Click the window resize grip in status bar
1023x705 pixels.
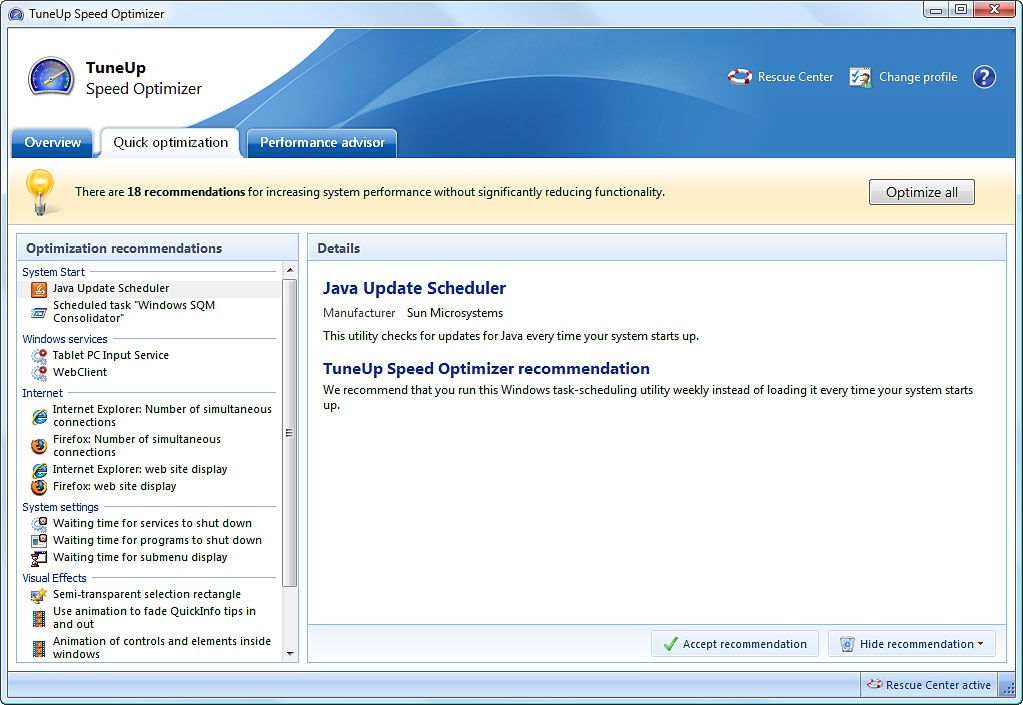[x=1007, y=687]
